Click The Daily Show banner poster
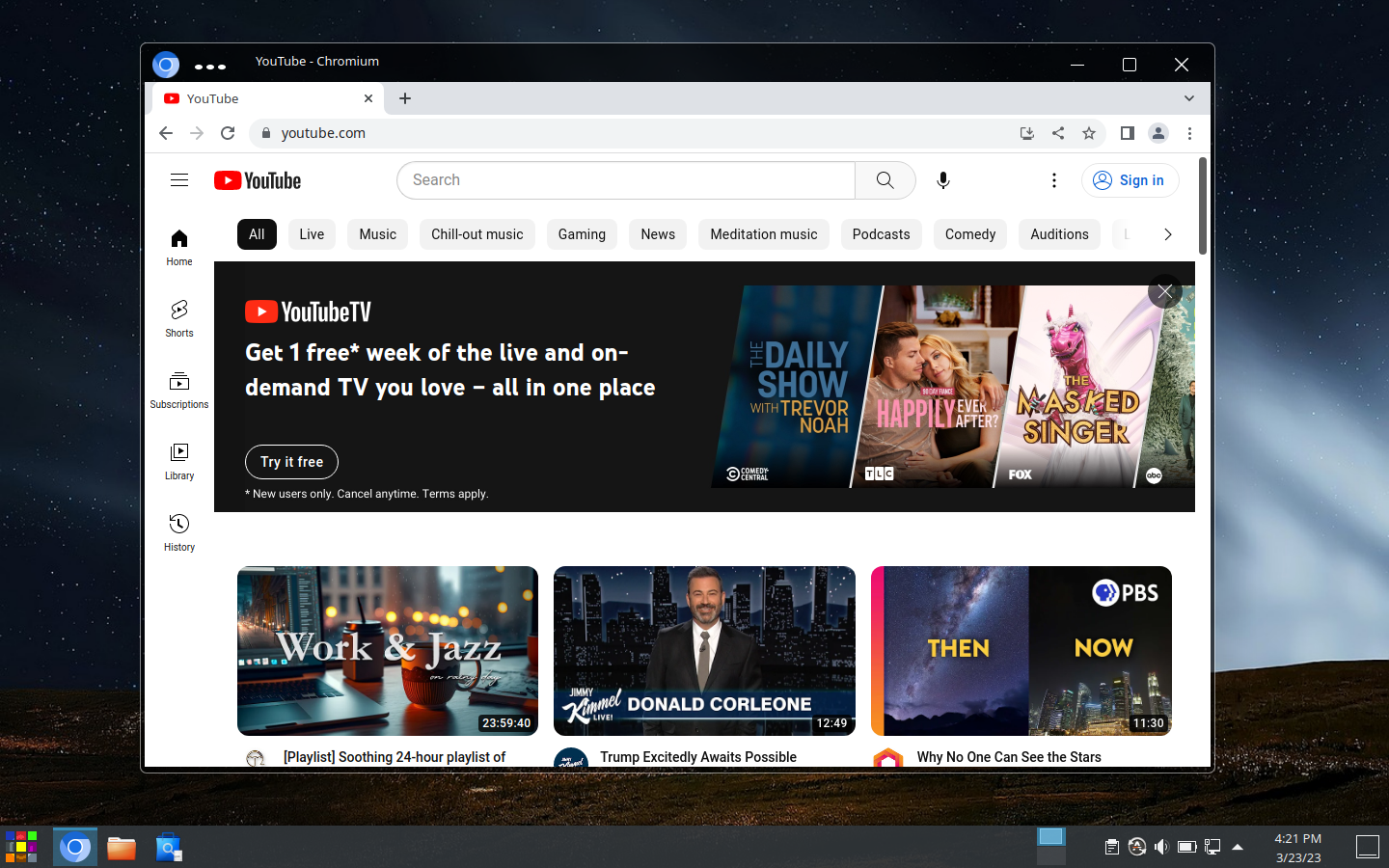Image resolution: width=1389 pixels, height=868 pixels. 796,386
